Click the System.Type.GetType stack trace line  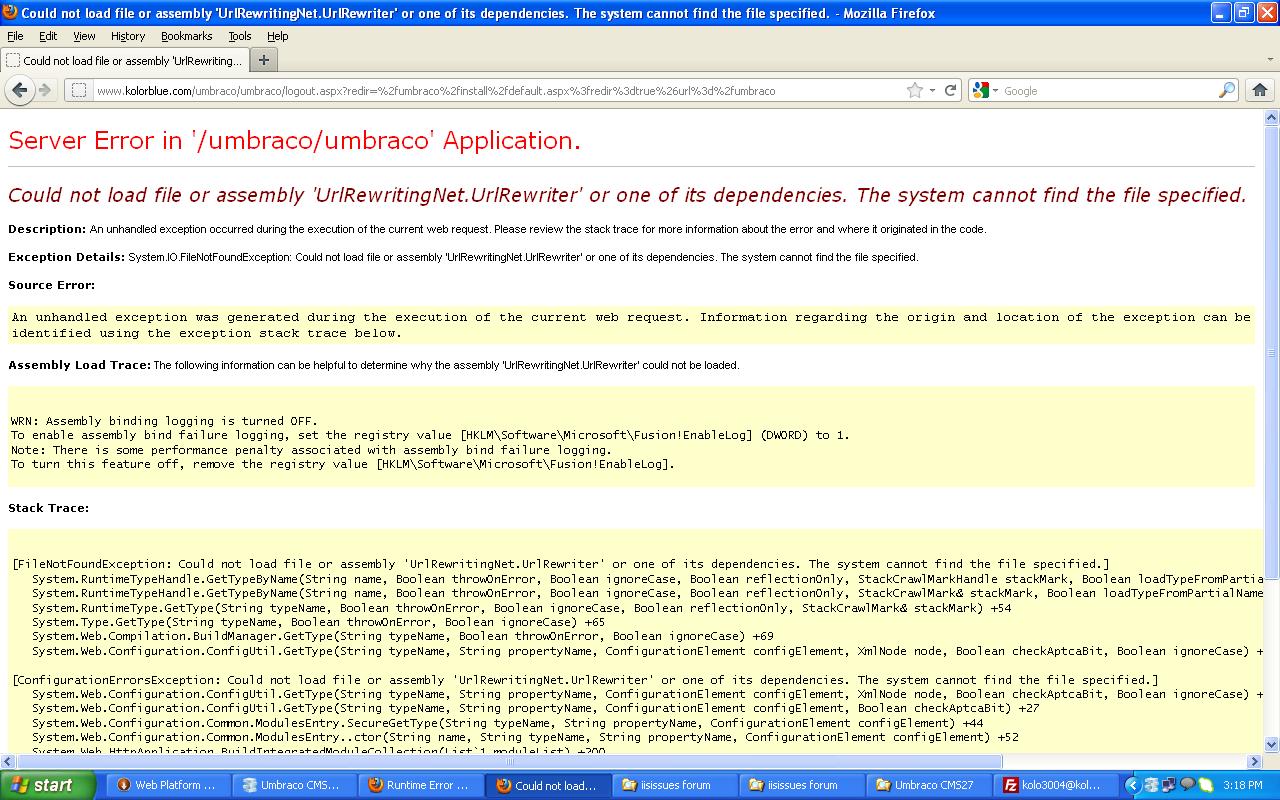click(318, 622)
